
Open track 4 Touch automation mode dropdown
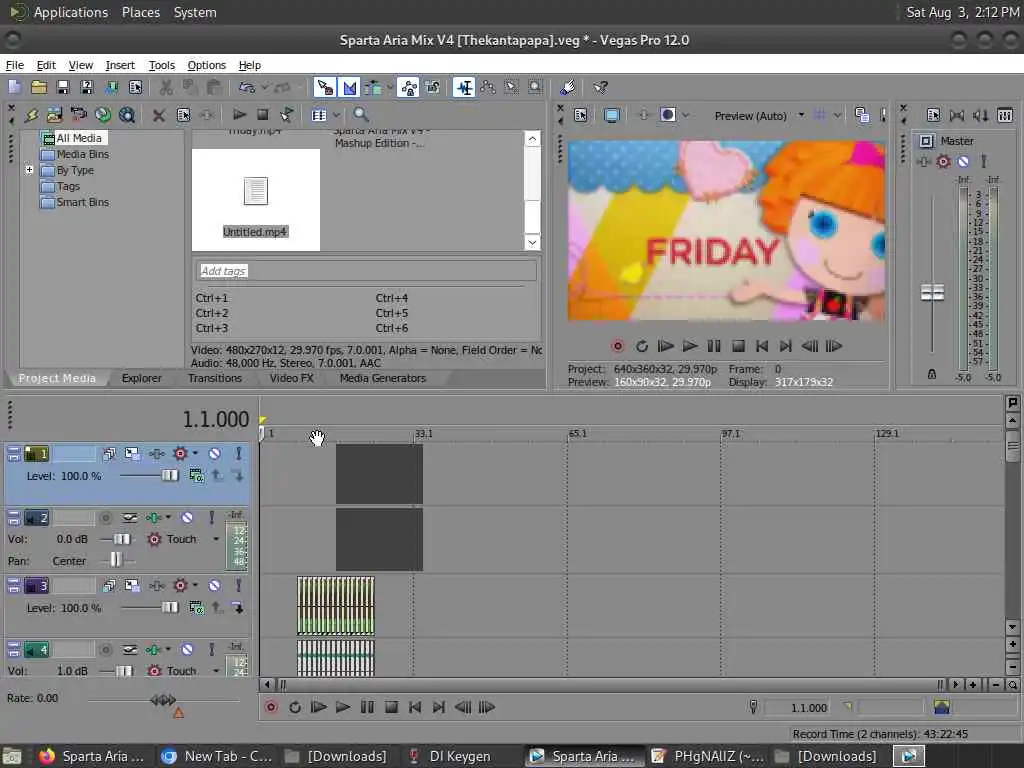tap(216, 671)
